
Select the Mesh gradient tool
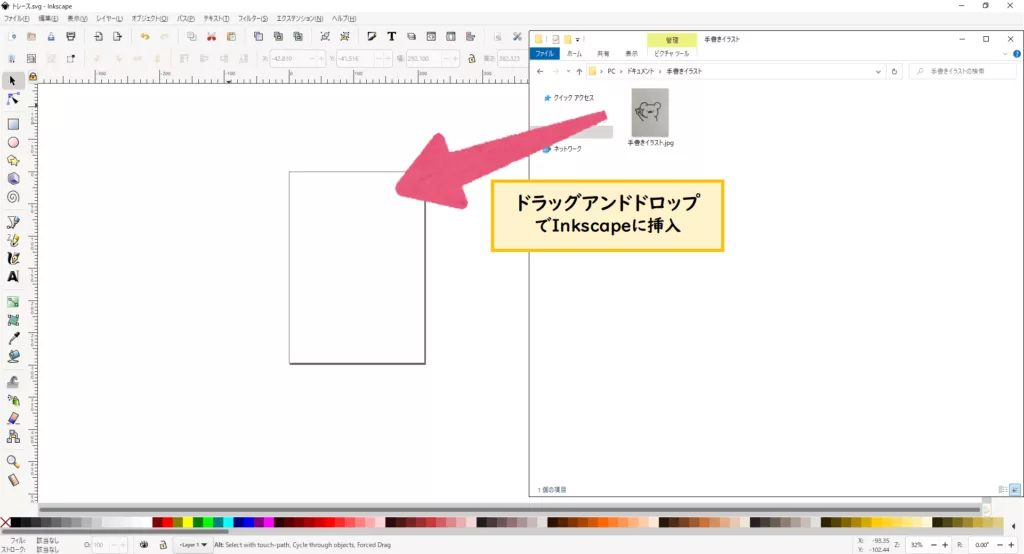coord(12,320)
